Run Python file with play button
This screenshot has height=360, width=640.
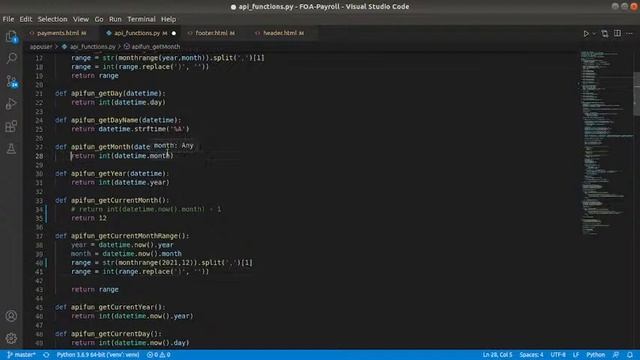(x=586, y=33)
